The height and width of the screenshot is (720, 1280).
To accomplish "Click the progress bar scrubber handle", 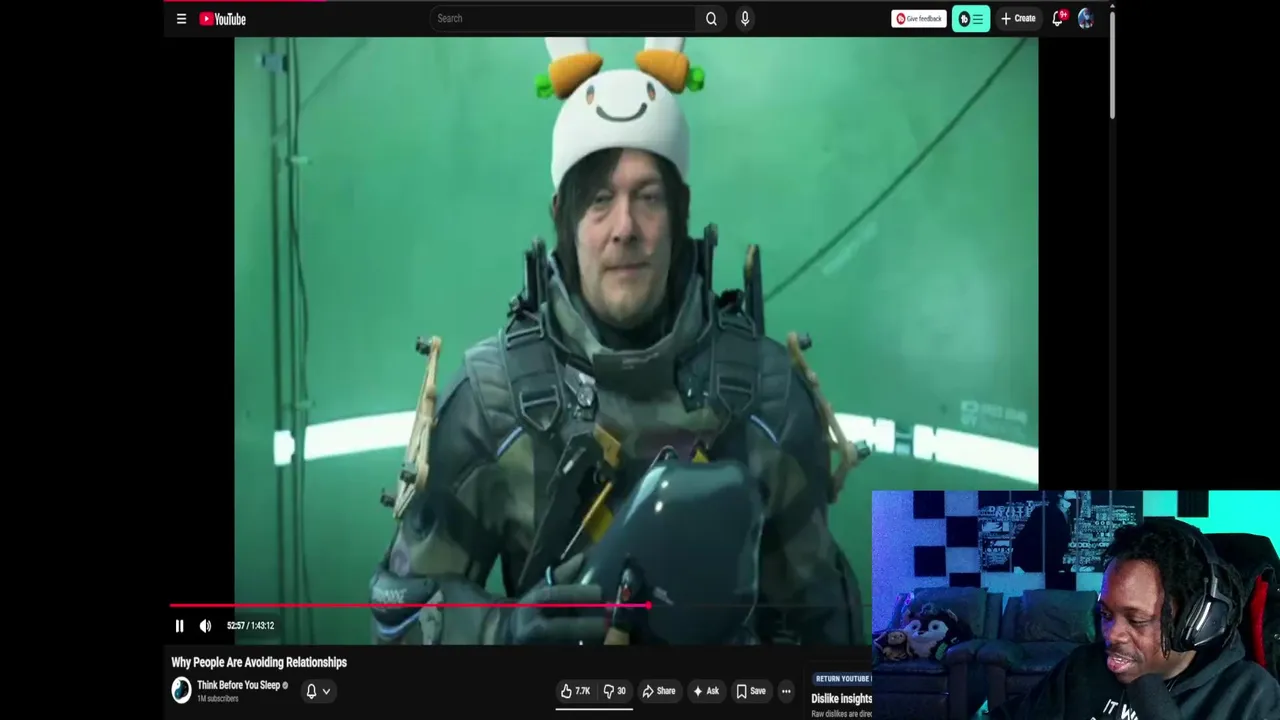I will point(649,605).
